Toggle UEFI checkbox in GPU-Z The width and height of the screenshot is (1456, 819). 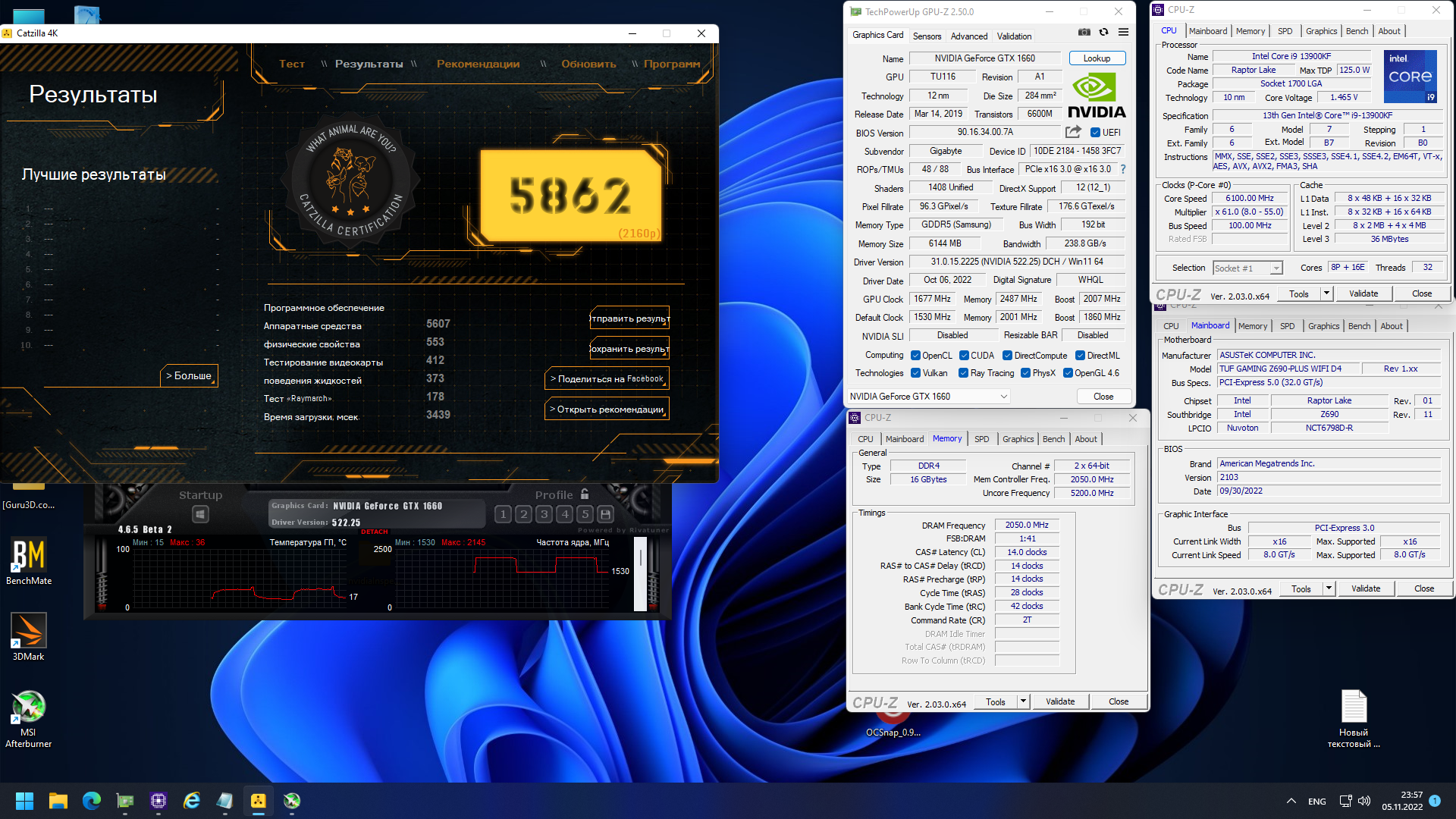[x=1095, y=132]
